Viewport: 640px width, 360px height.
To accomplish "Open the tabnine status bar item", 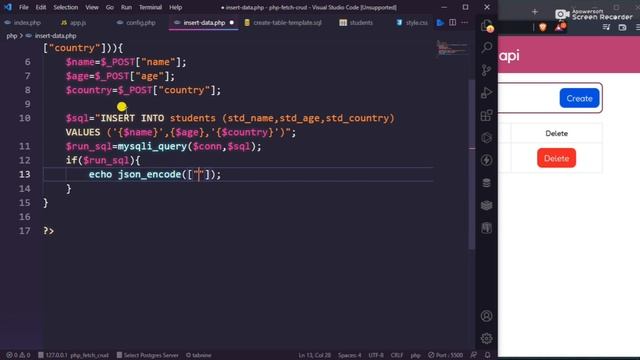I will (x=199, y=355).
